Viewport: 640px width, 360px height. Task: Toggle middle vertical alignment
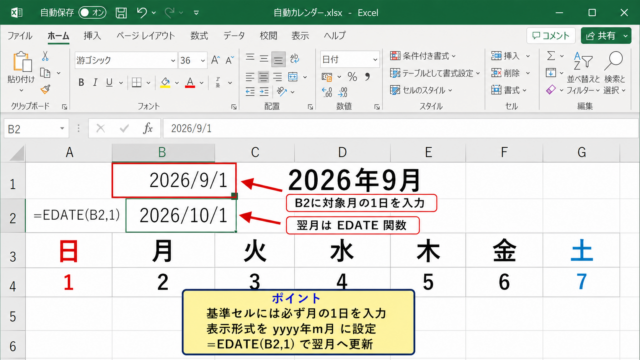264,58
